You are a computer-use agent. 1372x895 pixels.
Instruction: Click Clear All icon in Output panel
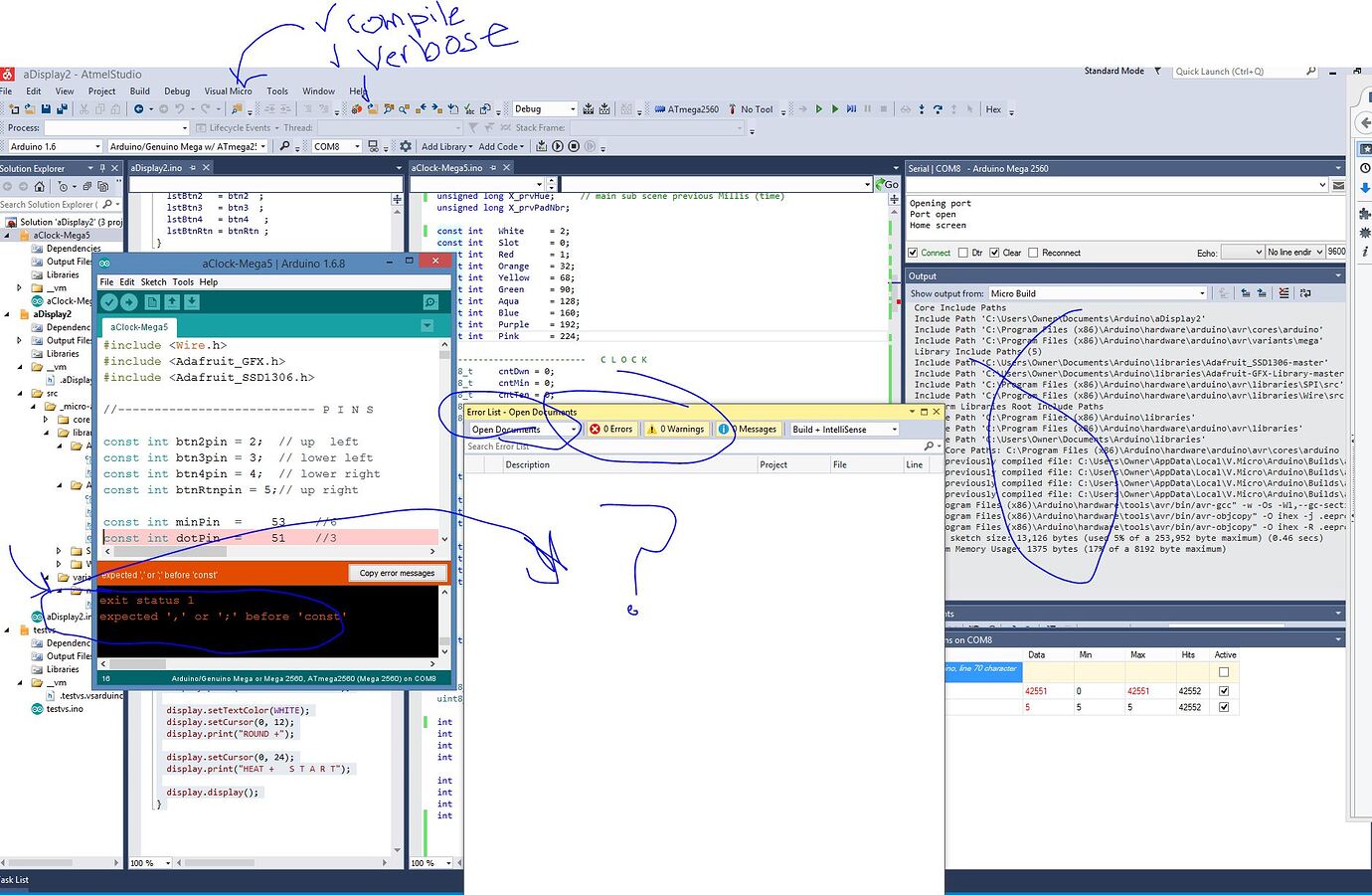click(x=1284, y=293)
